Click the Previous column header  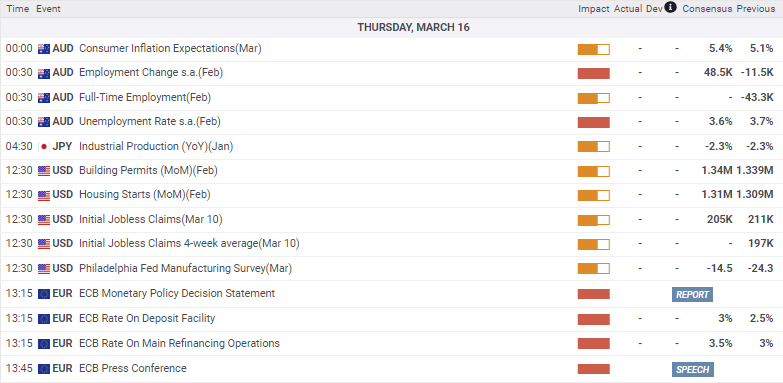tap(756, 9)
